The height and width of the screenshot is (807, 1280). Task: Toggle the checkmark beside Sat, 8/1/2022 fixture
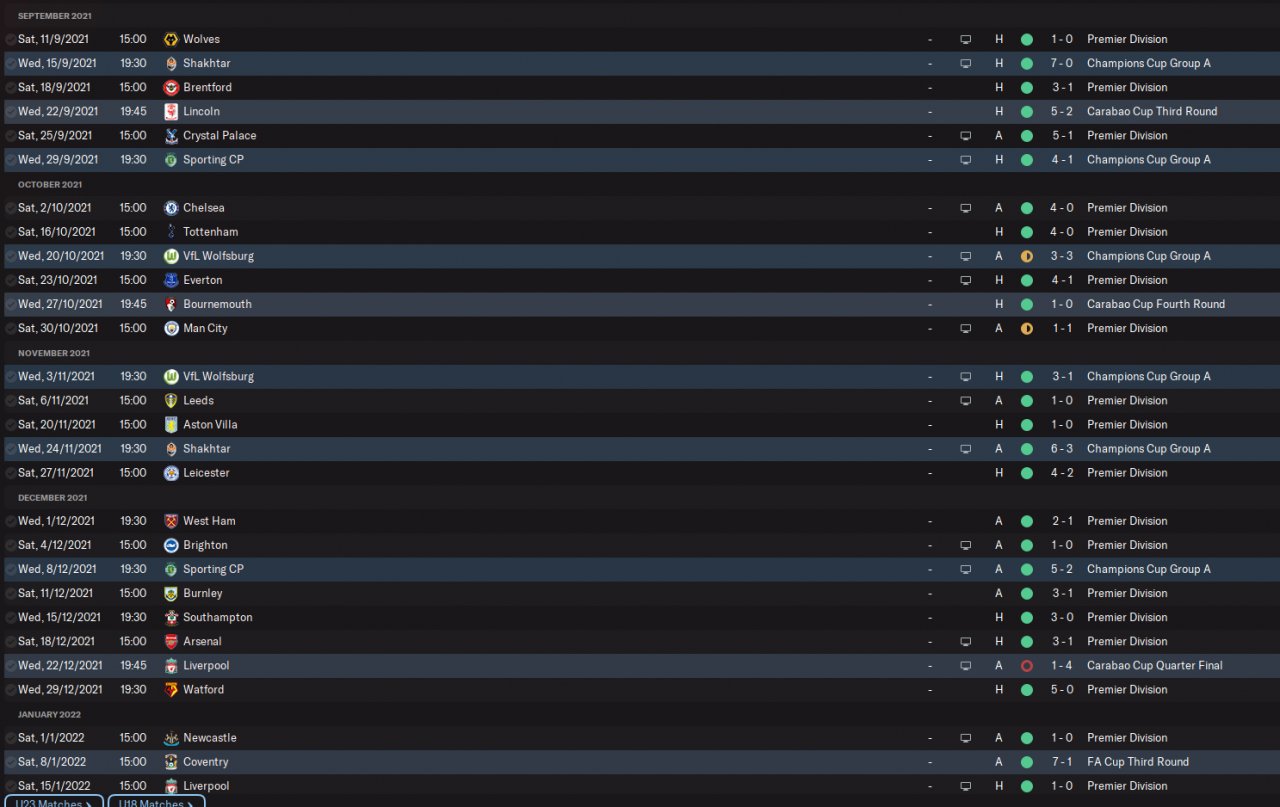(x=10, y=762)
